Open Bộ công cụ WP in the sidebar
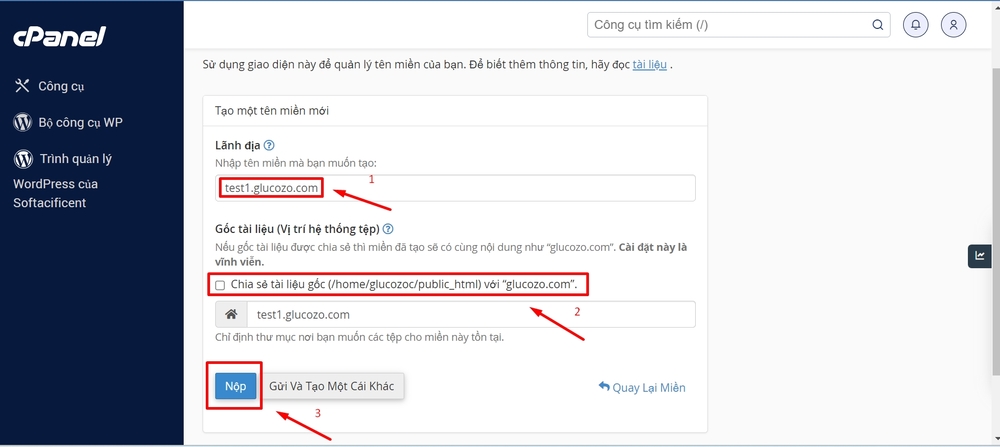The image size is (1000, 447). tap(80, 122)
